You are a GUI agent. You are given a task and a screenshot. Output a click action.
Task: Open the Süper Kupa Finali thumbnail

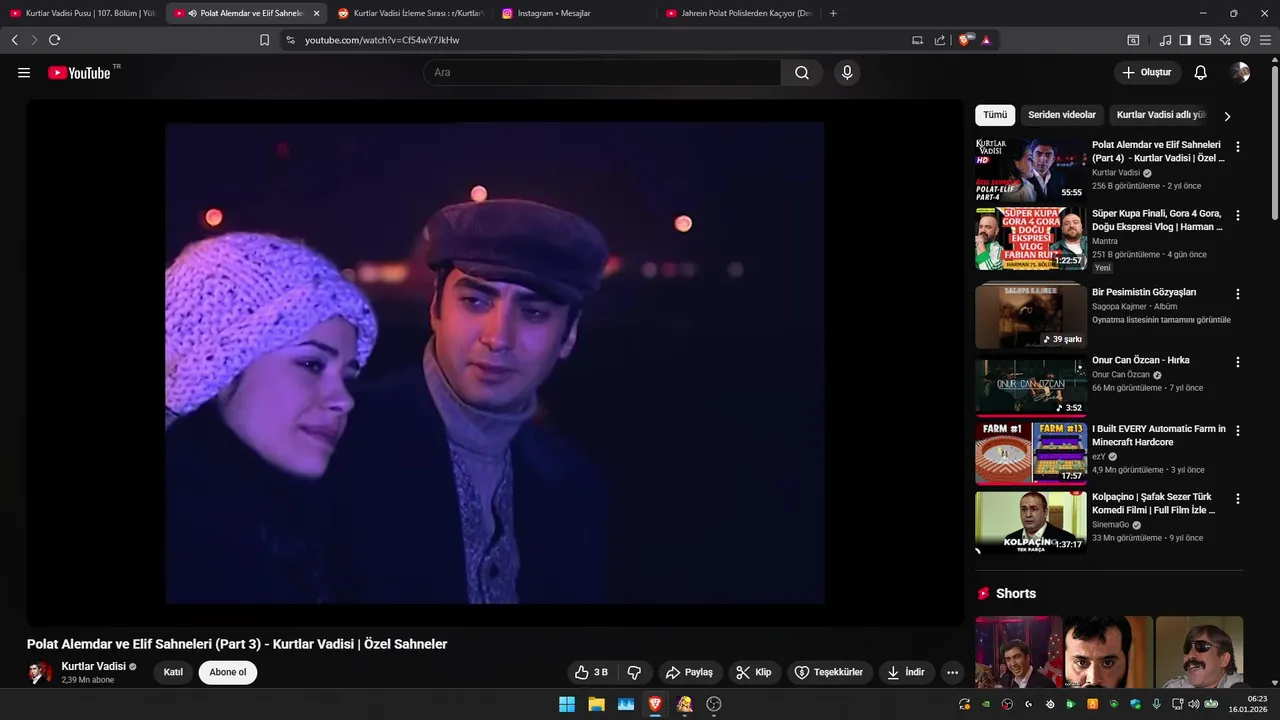click(1031, 238)
